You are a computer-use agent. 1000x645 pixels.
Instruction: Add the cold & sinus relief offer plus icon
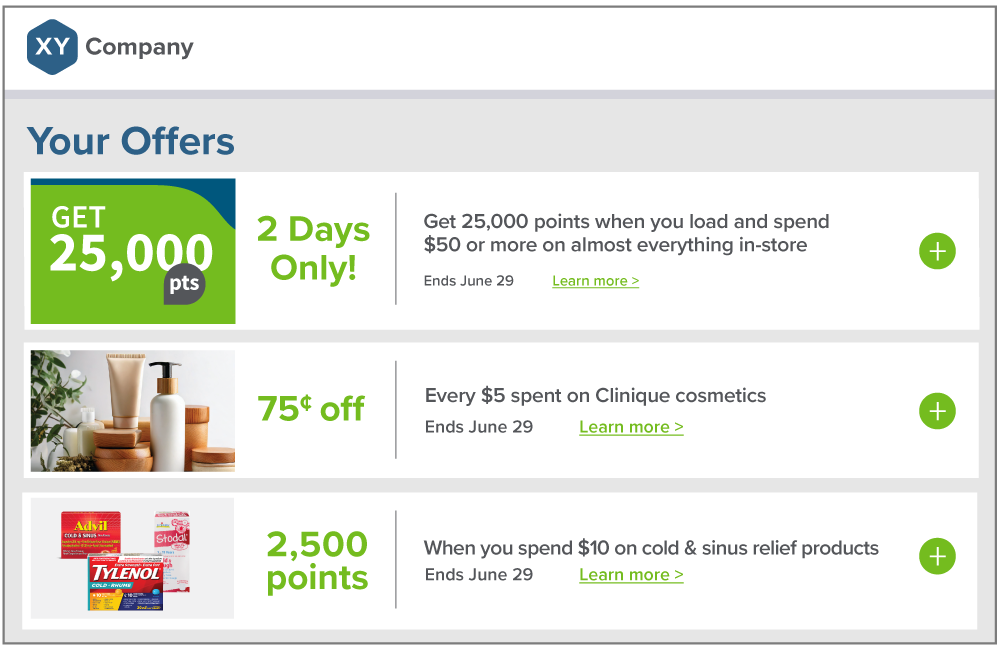(x=937, y=556)
